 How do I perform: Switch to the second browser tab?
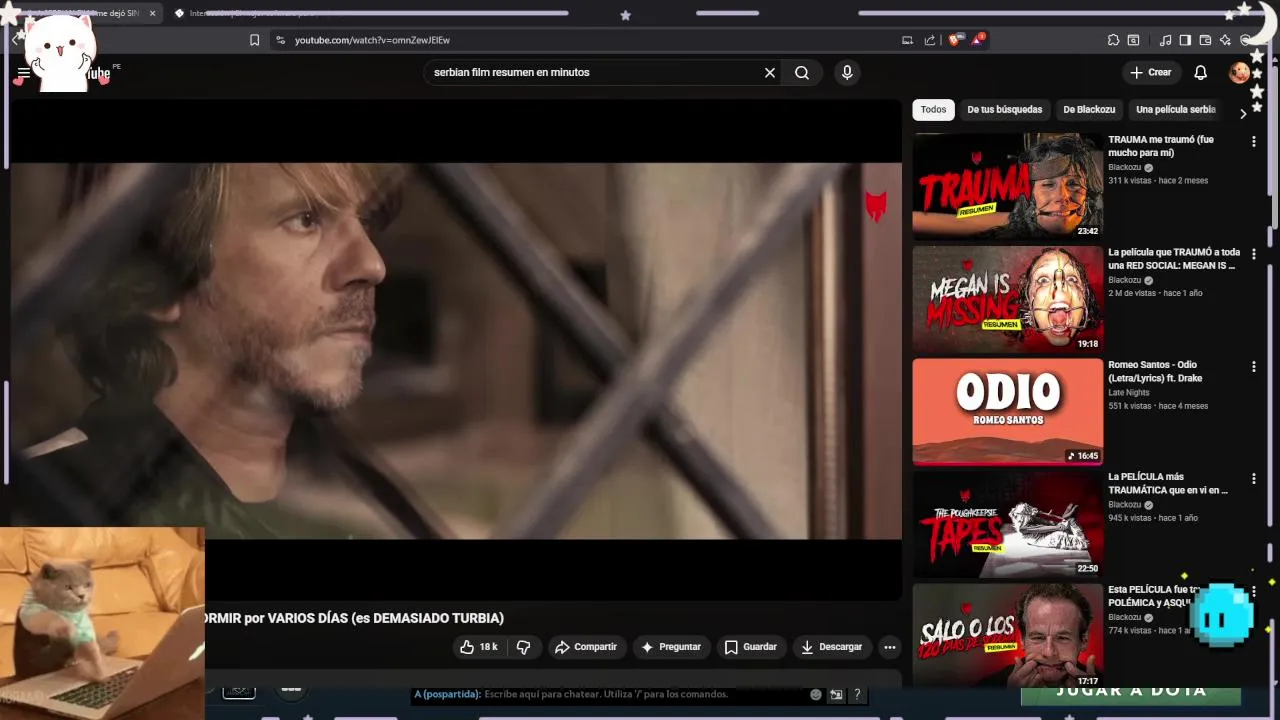[250, 13]
